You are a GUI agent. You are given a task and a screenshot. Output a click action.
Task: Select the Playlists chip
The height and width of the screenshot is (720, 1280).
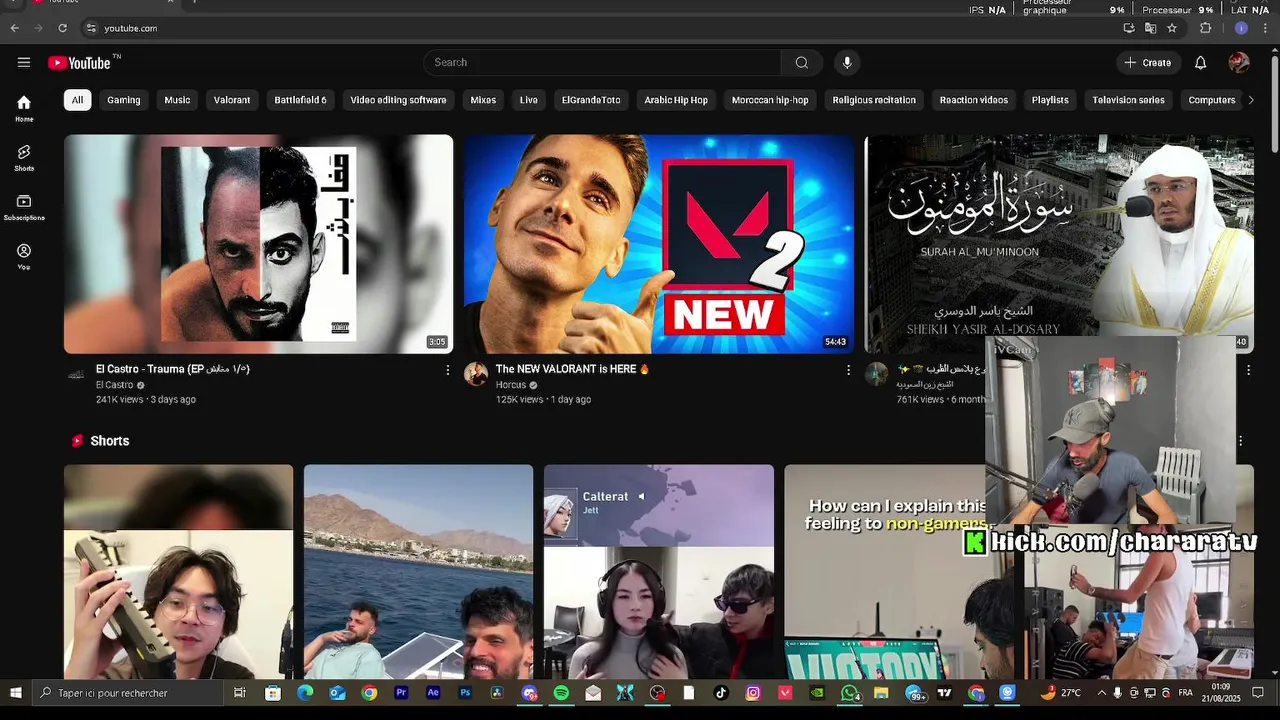tap(1050, 100)
